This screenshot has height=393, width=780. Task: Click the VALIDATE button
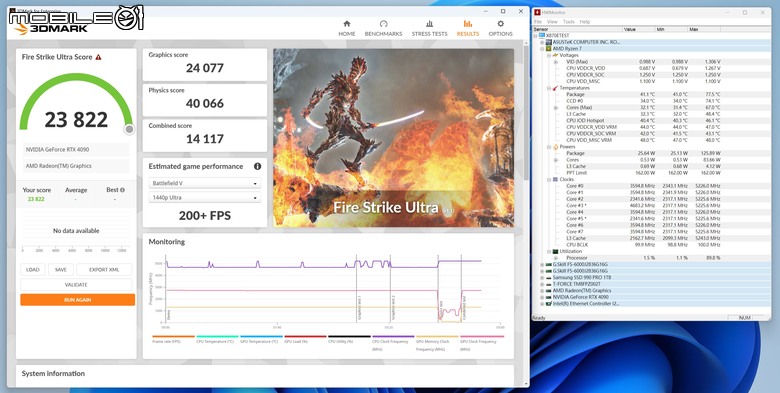pyautogui.click(x=76, y=285)
